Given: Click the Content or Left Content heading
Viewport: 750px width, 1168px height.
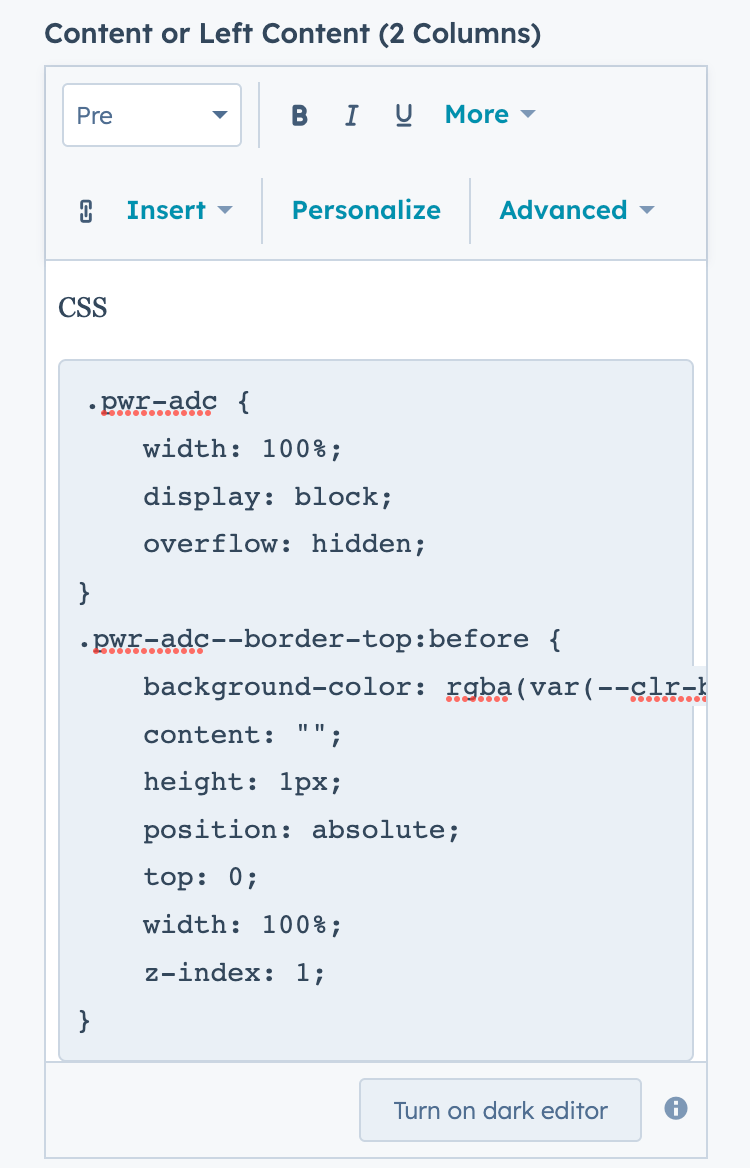Looking at the screenshot, I should (x=292, y=33).
